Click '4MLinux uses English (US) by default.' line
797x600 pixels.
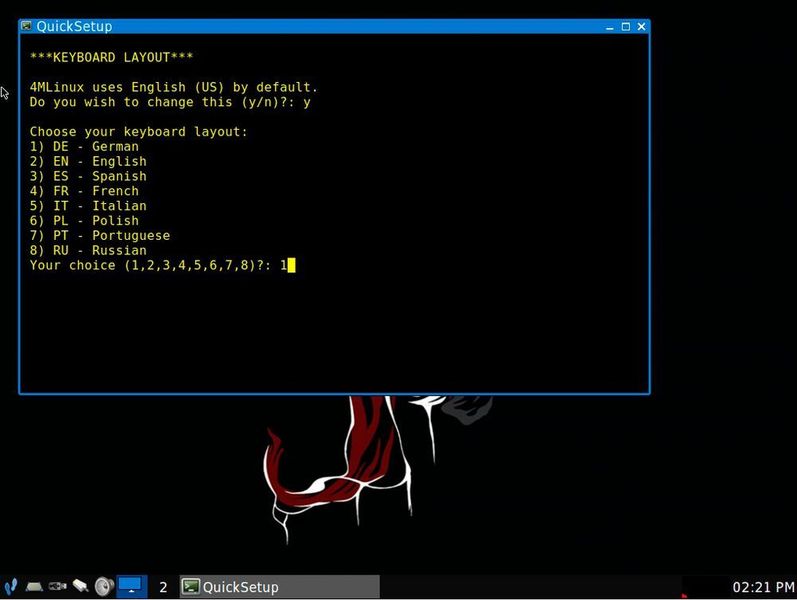click(x=173, y=87)
